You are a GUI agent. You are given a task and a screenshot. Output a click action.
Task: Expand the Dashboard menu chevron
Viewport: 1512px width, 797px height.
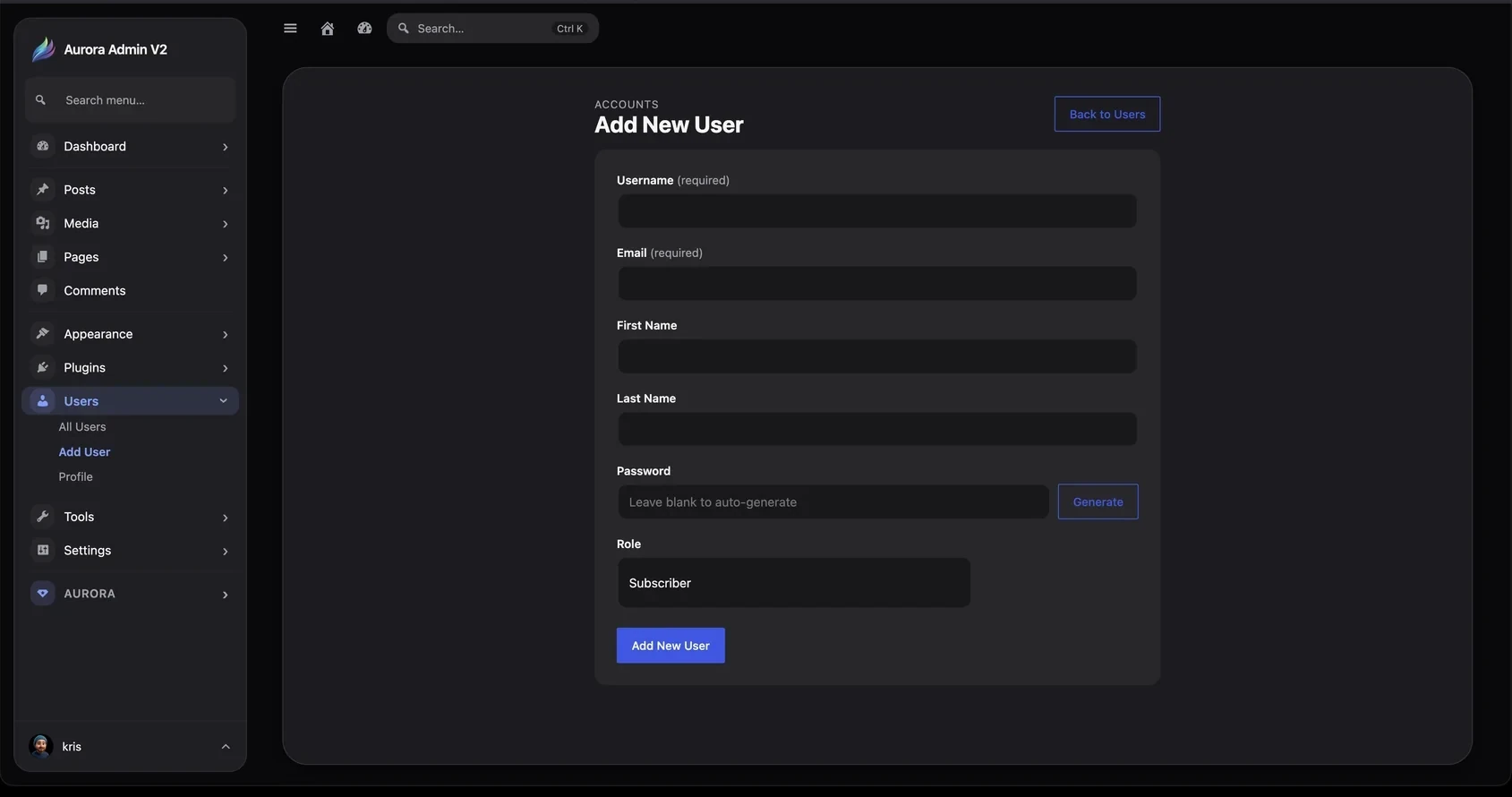225,147
